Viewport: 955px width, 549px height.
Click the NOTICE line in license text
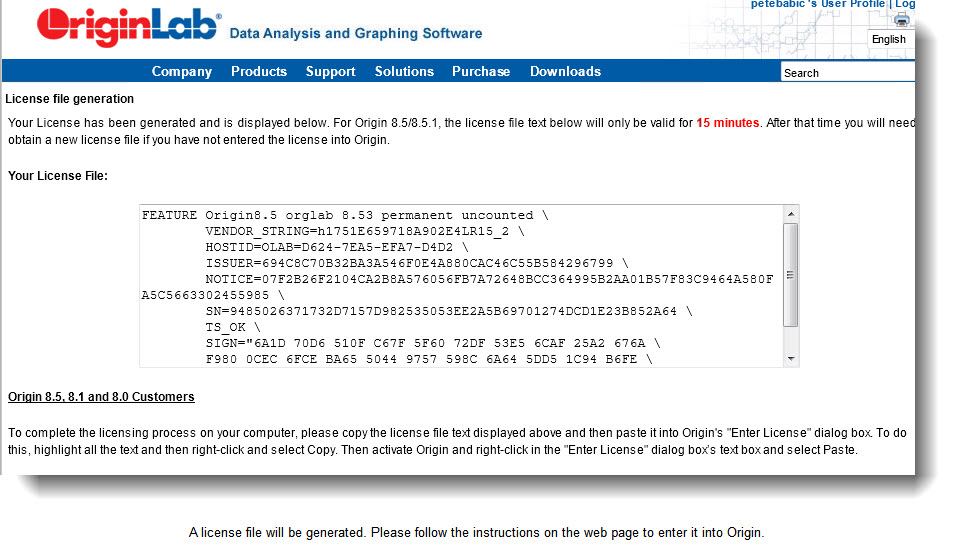click(489, 279)
